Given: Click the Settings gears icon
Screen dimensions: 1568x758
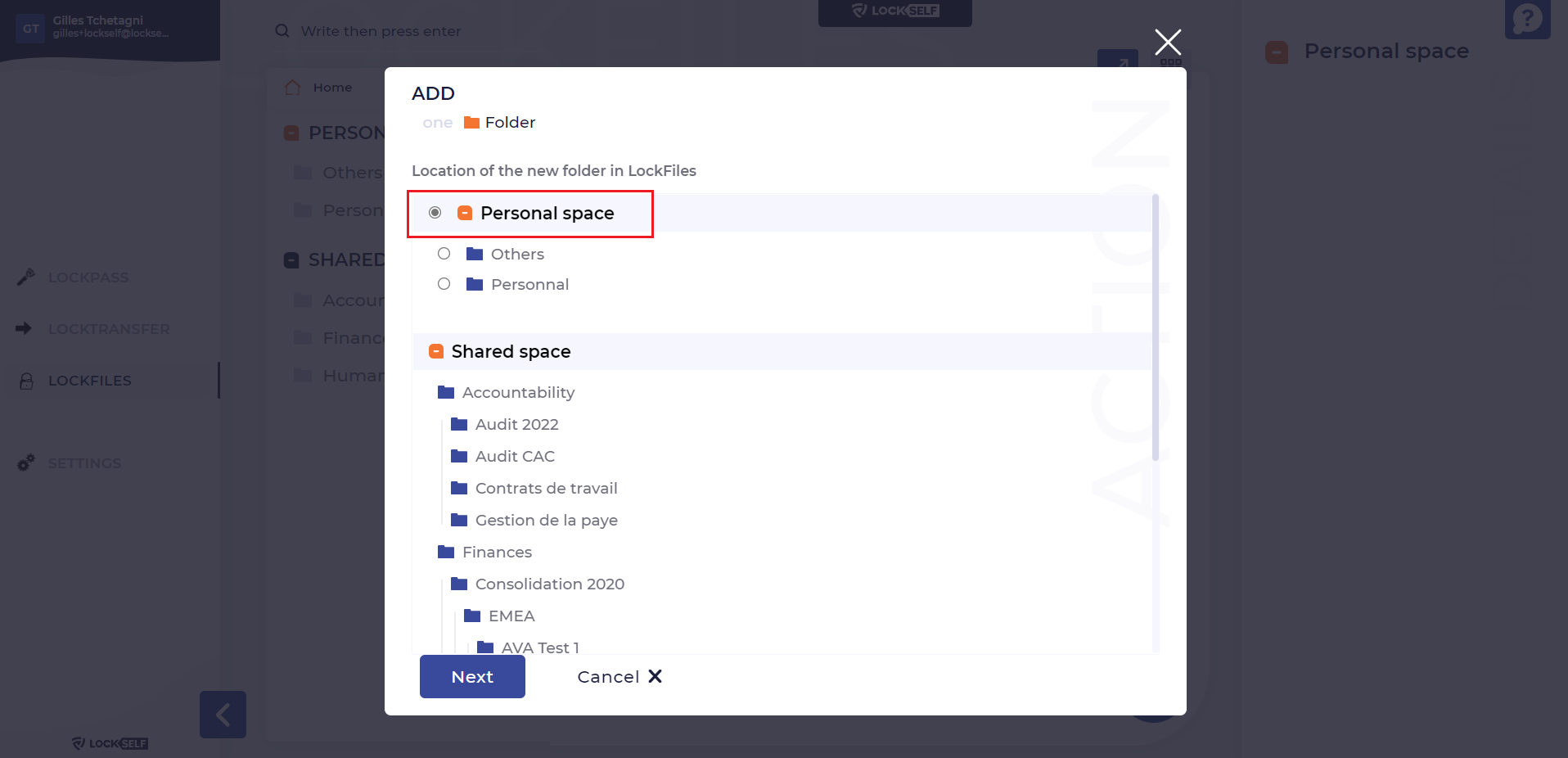Looking at the screenshot, I should pos(26,462).
